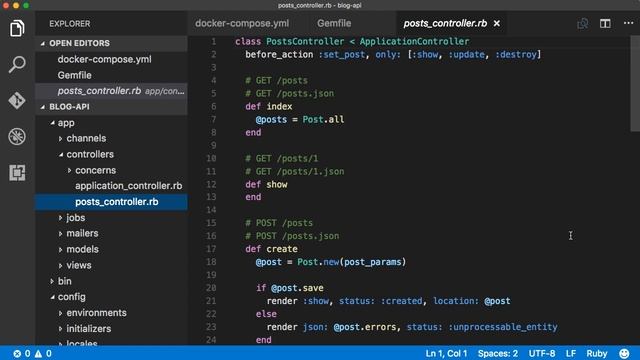Image resolution: width=640 pixels, height=360 pixels.
Task: Click '@posts = Post.all' code line
Action: pos(300,120)
